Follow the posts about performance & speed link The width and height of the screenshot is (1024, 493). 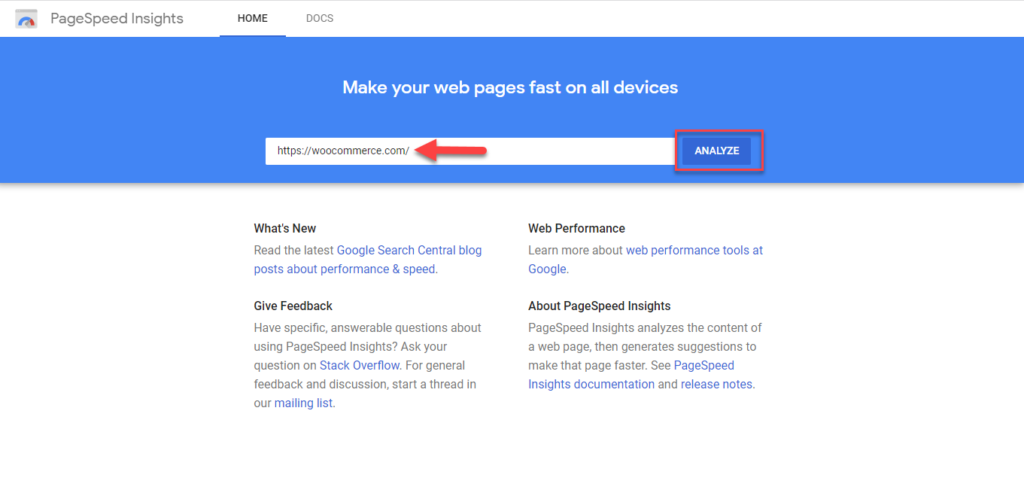tap(345, 269)
